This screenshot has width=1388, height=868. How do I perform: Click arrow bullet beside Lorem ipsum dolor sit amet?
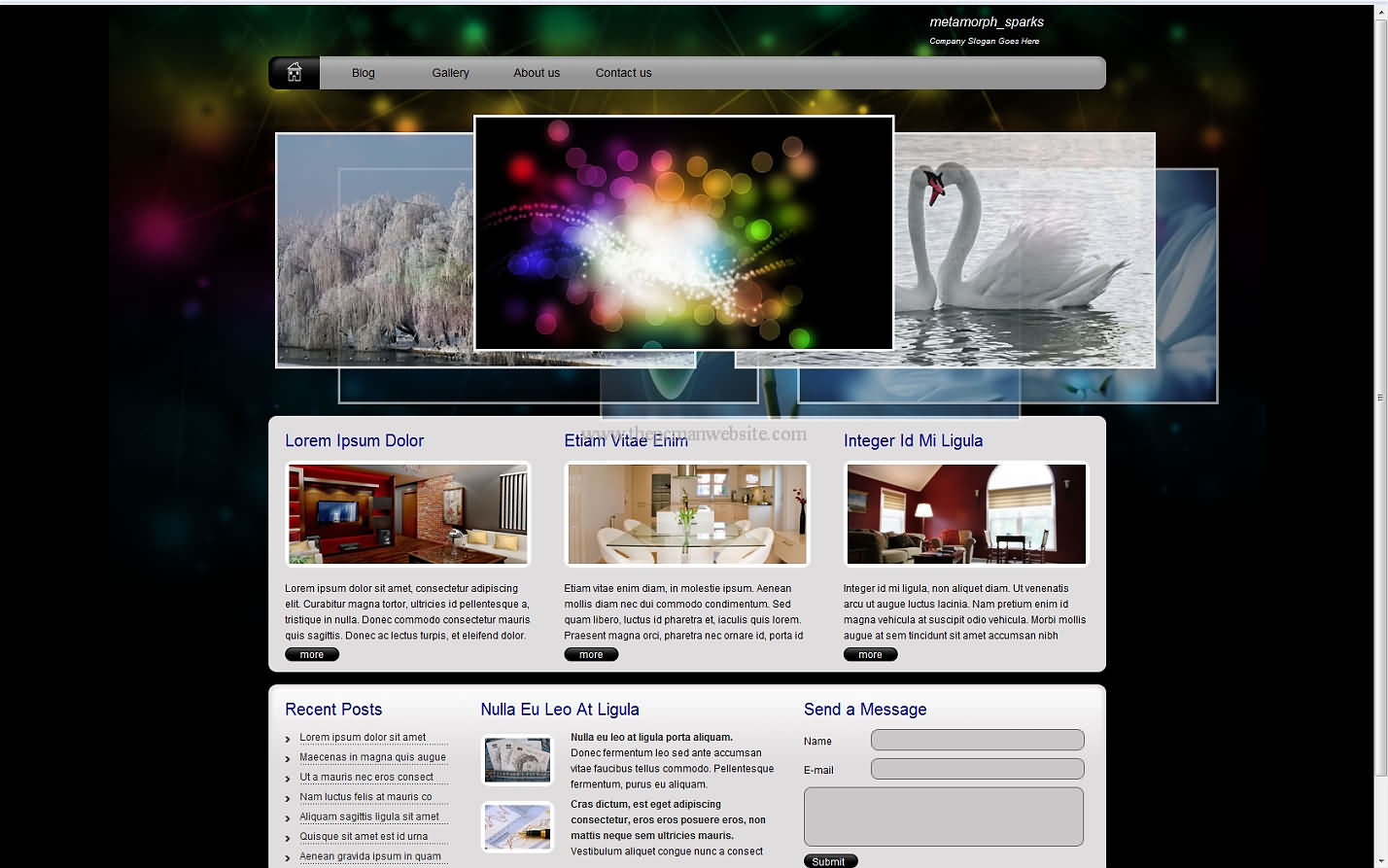(x=288, y=740)
